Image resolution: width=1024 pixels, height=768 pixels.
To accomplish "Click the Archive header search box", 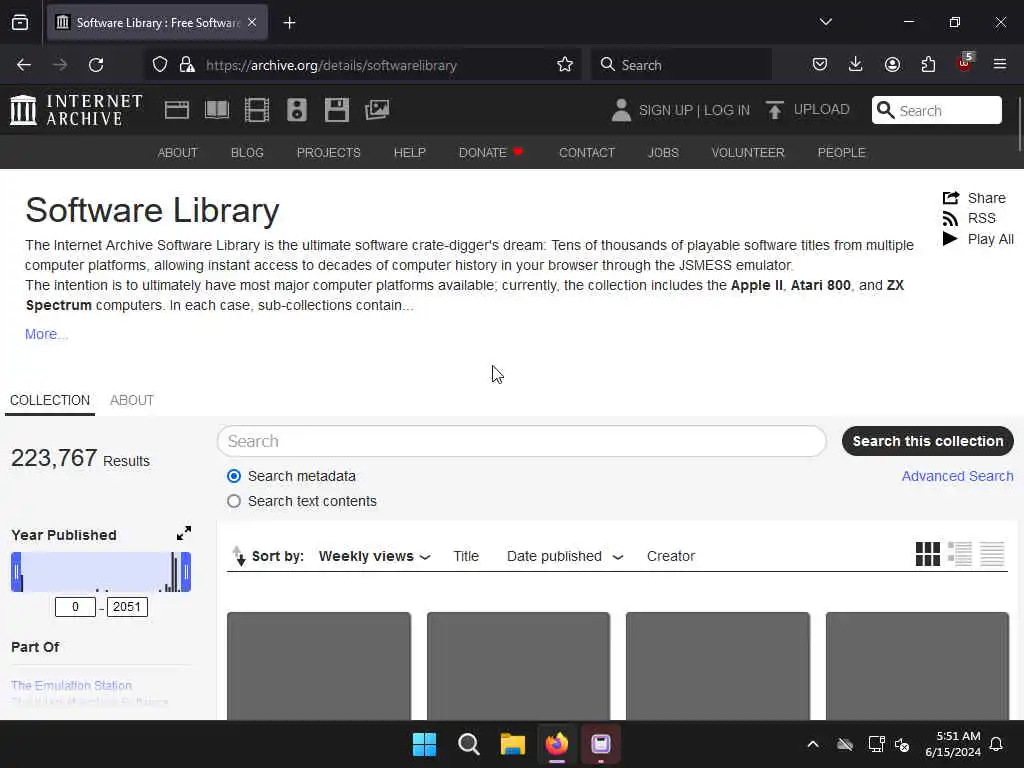I will (x=936, y=110).
